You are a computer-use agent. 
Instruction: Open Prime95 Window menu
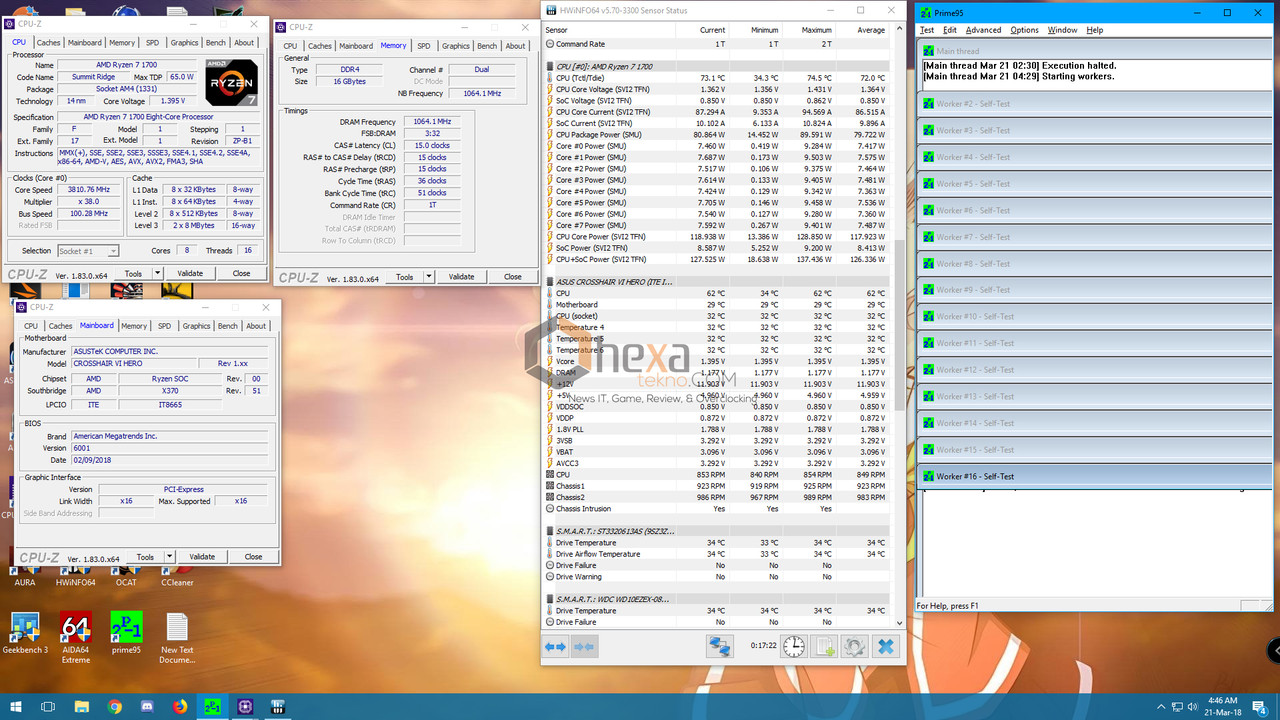pyautogui.click(x=1062, y=30)
